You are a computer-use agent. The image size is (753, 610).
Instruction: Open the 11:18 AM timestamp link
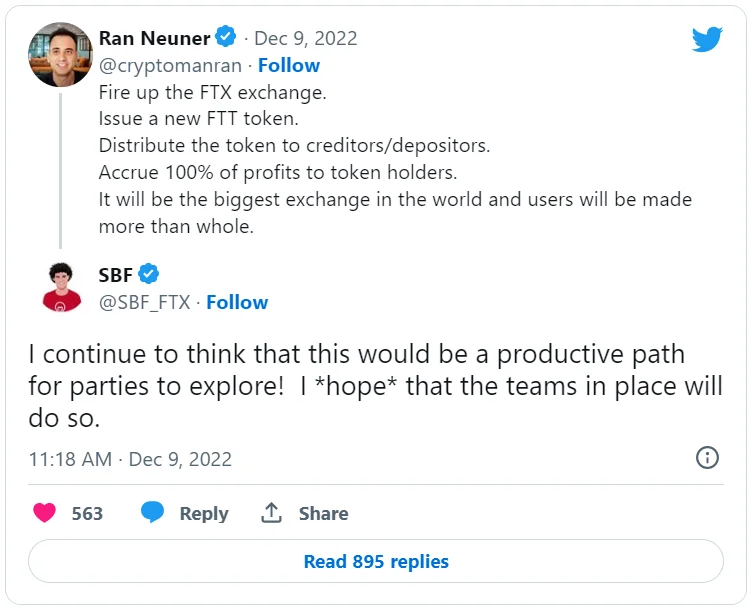[130, 459]
